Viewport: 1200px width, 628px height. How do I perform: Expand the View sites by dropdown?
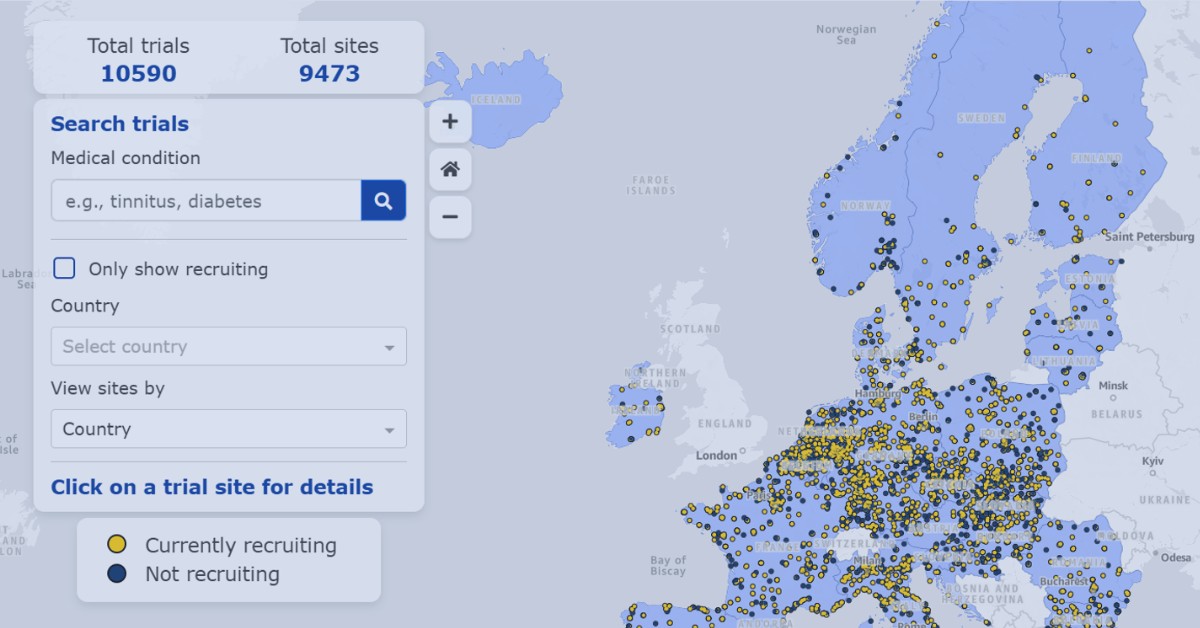228,429
